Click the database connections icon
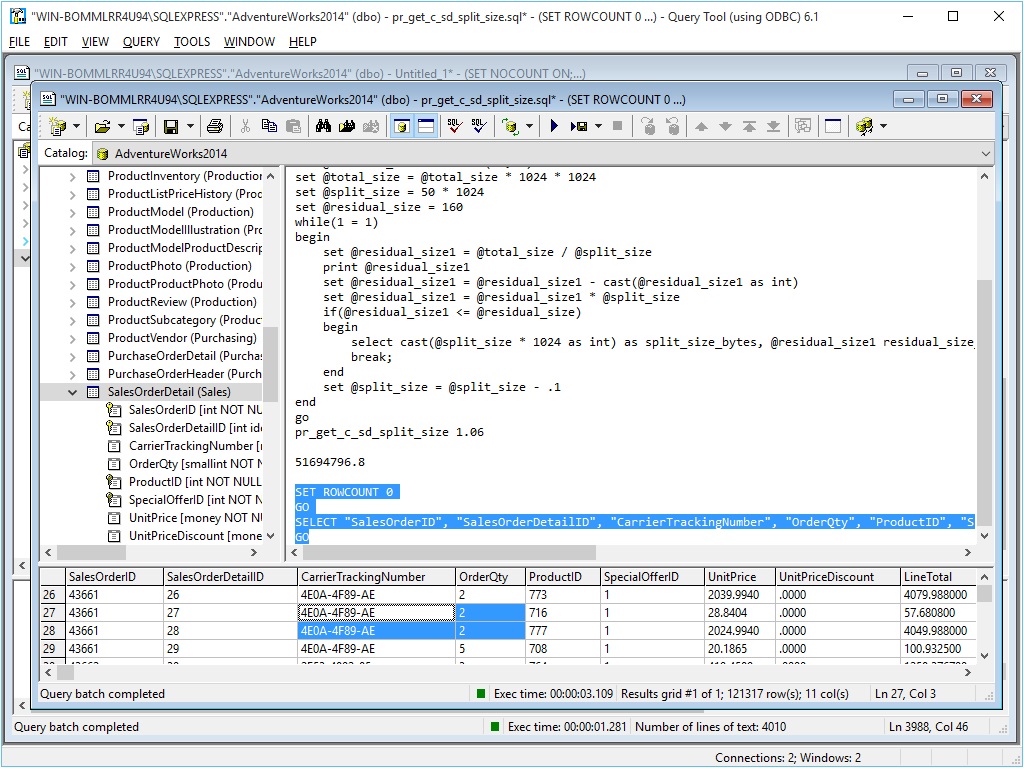Viewport: 1024px width, 768px height. coord(864,126)
